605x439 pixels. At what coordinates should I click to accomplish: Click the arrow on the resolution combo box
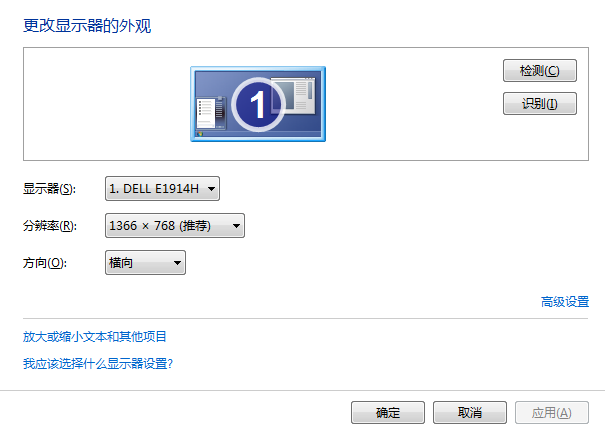click(x=236, y=226)
